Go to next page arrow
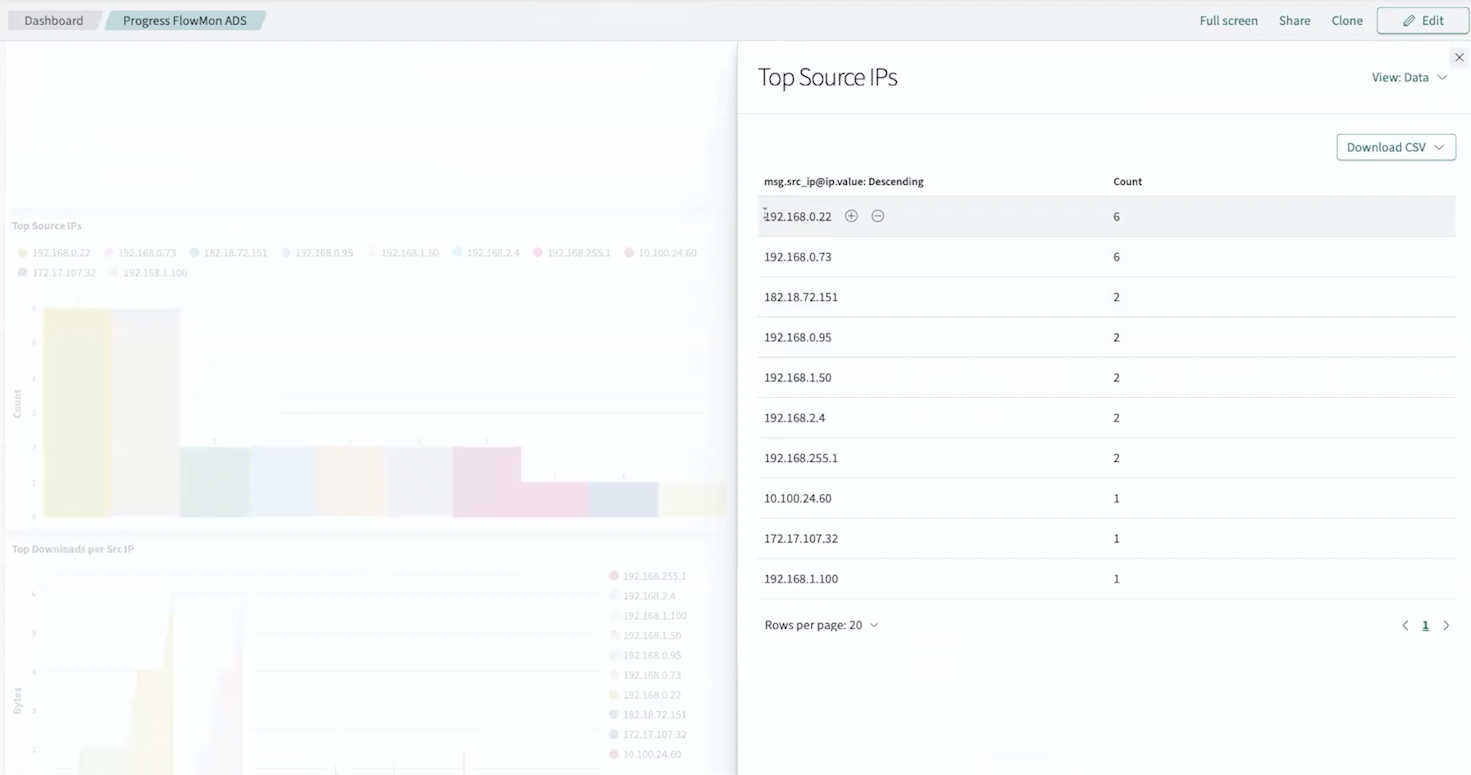Image resolution: width=1471 pixels, height=775 pixels. click(x=1446, y=625)
